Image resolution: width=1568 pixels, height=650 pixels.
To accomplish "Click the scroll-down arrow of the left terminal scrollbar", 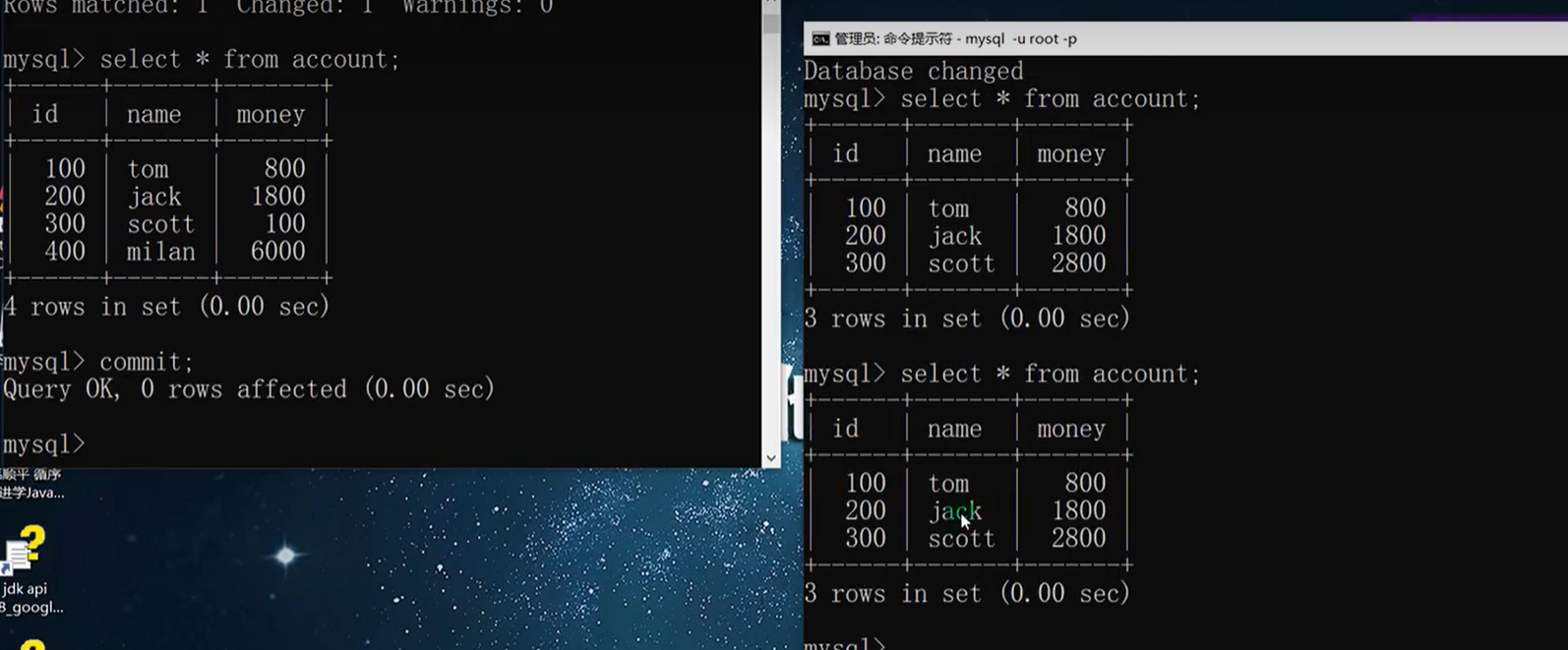I will pyautogui.click(x=771, y=457).
